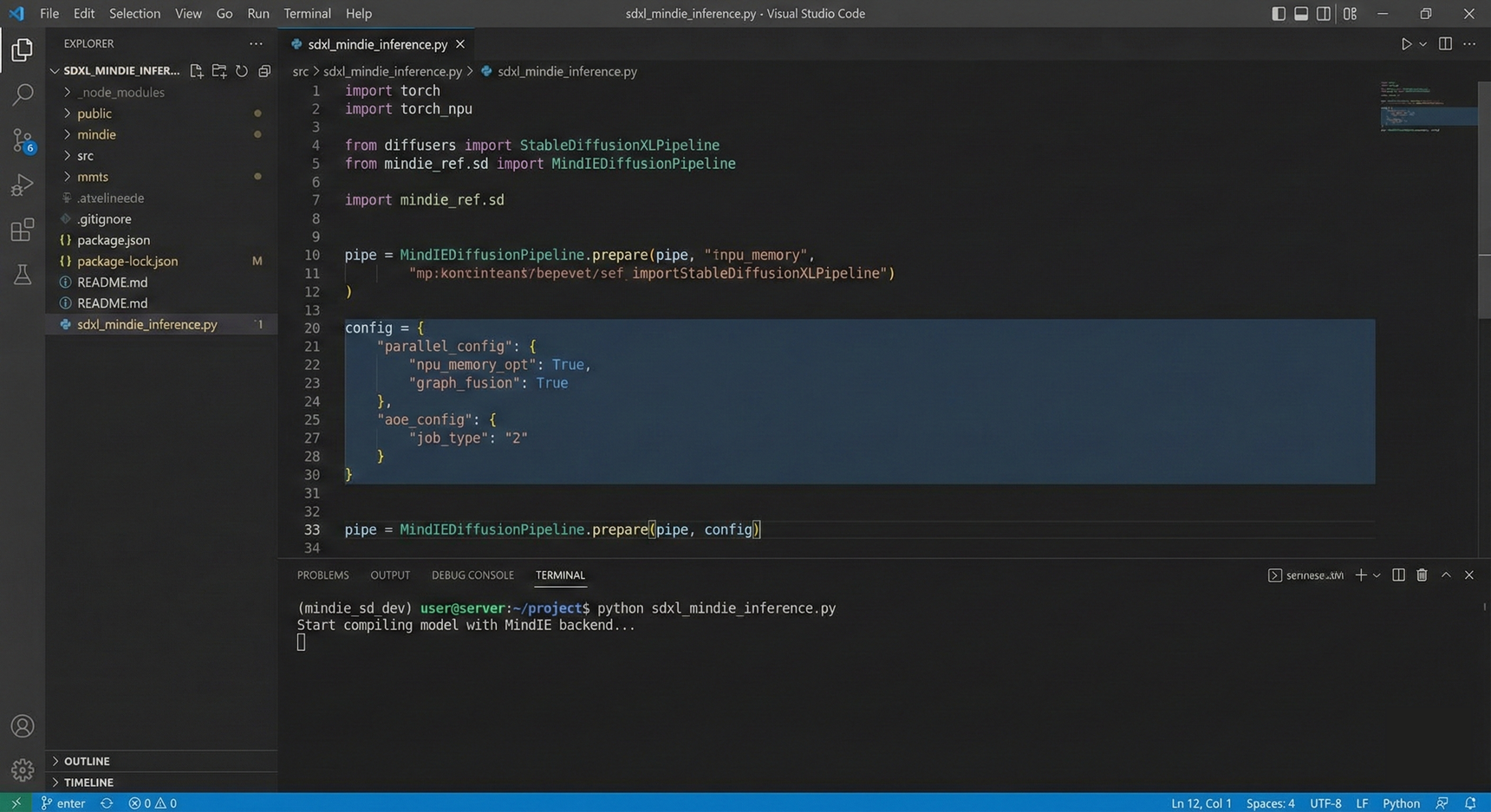Switch to the PROBLEMS tab
Screen dimensions: 1491x812
[x=322, y=575]
